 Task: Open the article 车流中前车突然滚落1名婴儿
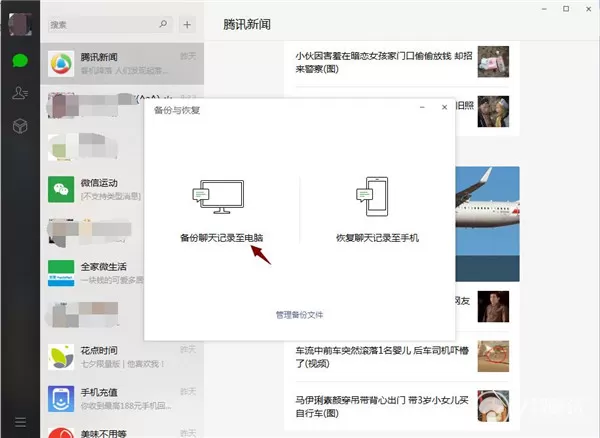pos(382,357)
